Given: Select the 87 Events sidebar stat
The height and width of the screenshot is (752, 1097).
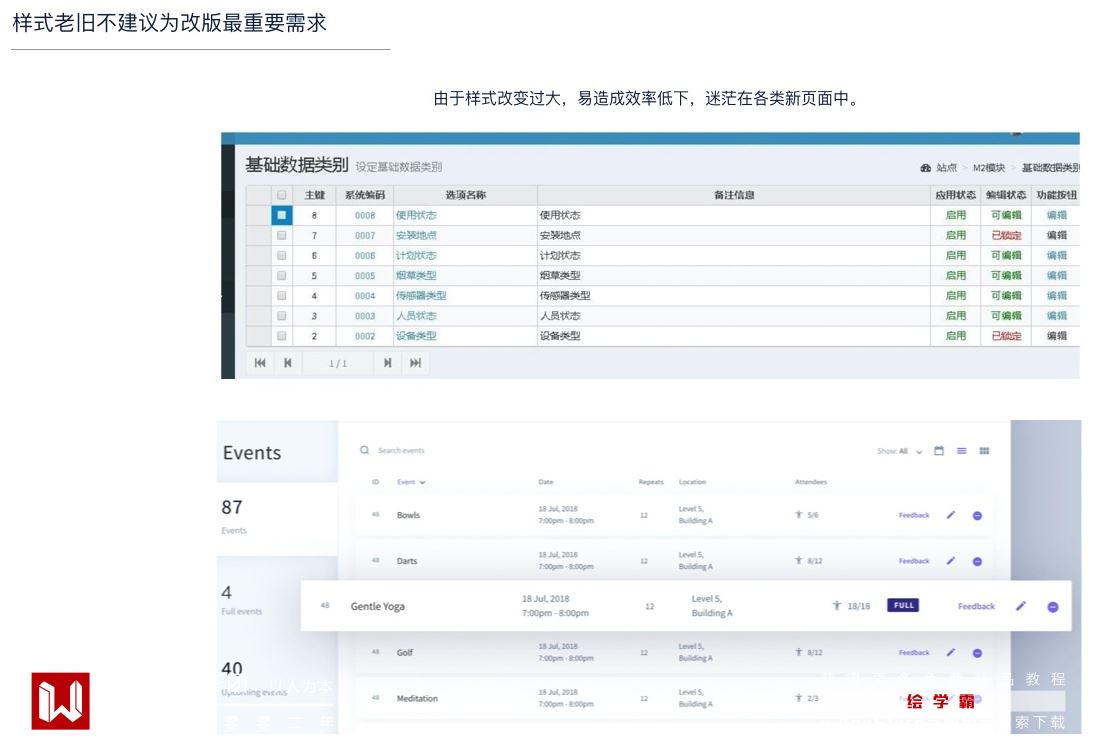Looking at the screenshot, I should click(x=277, y=518).
